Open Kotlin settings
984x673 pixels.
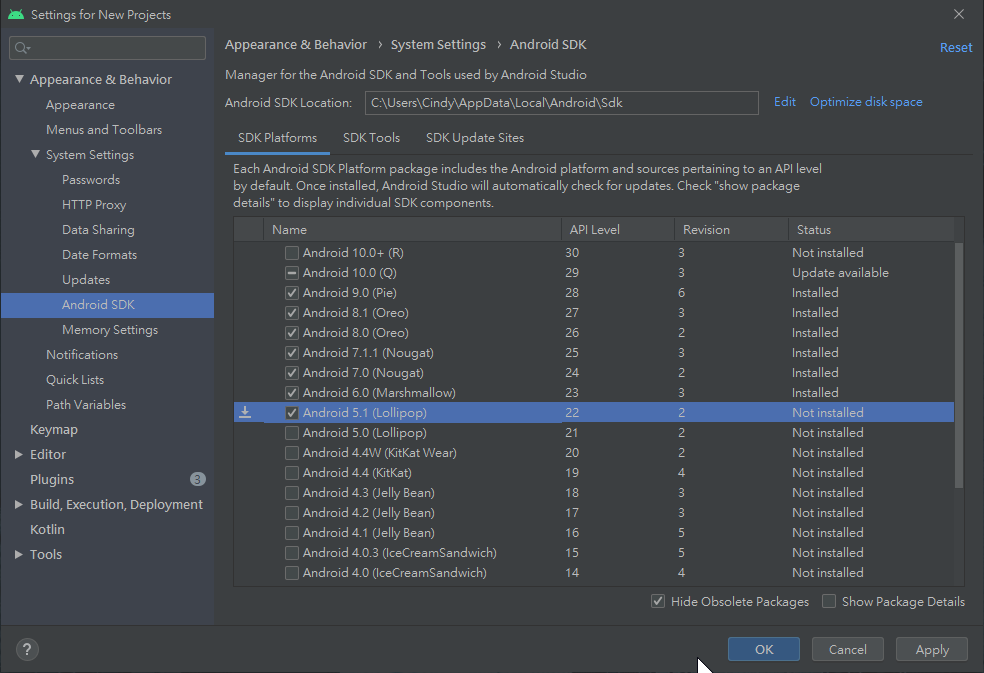pos(47,529)
